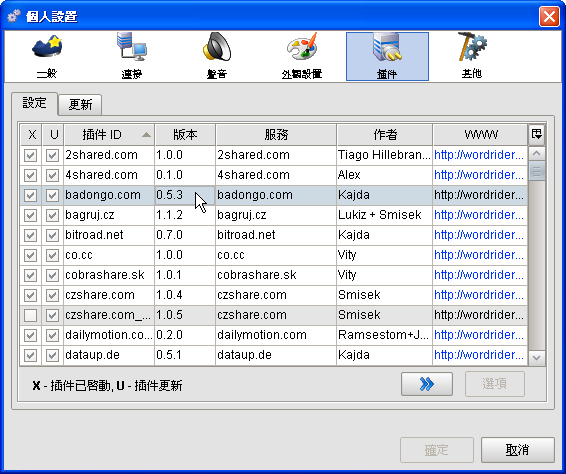This screenshot has height=474, width=566.
Task: Toggle the U checkbox for badongo.com
Action: (x=53, y=195)
